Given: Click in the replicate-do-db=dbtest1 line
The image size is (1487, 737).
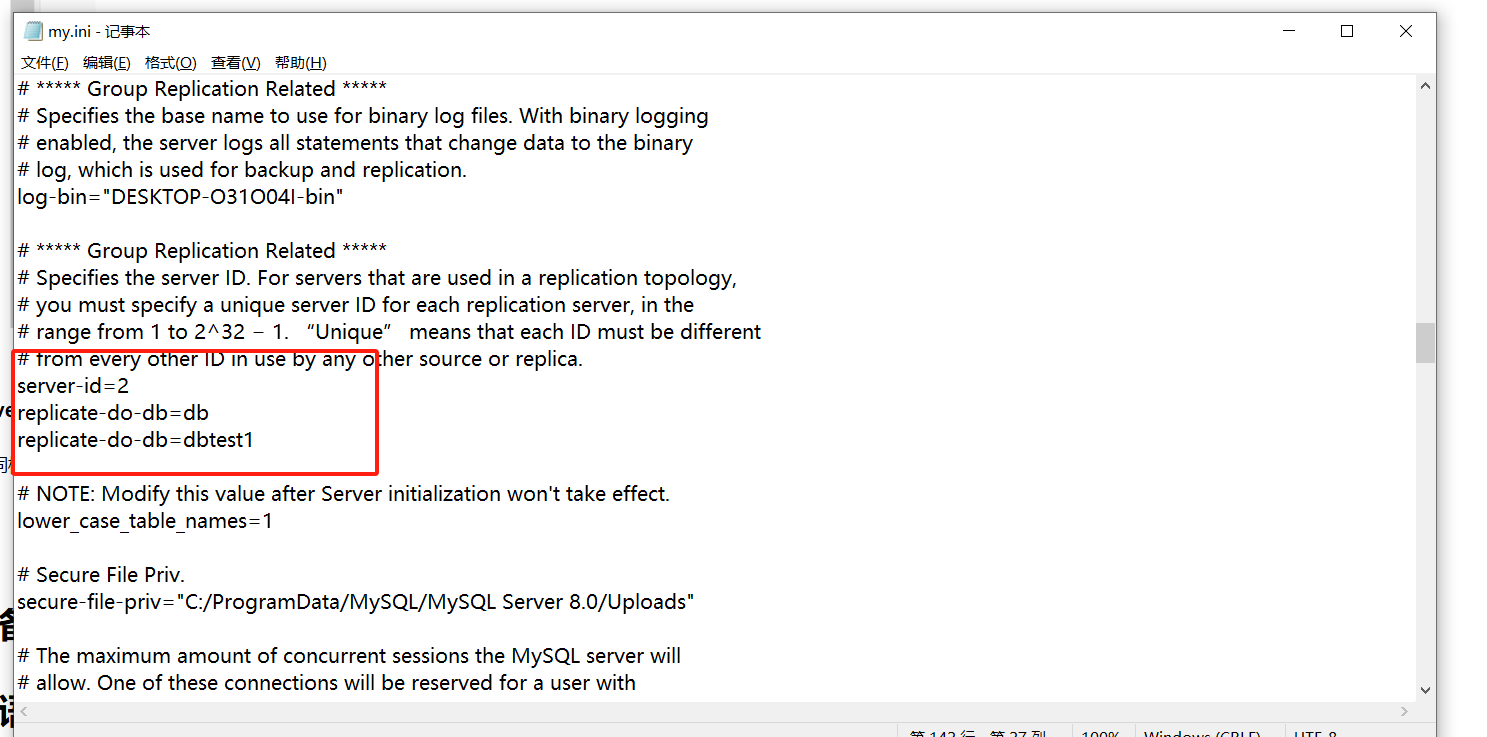Looking at the screenshot, I should pyautogui.click(x=135, y=439).
